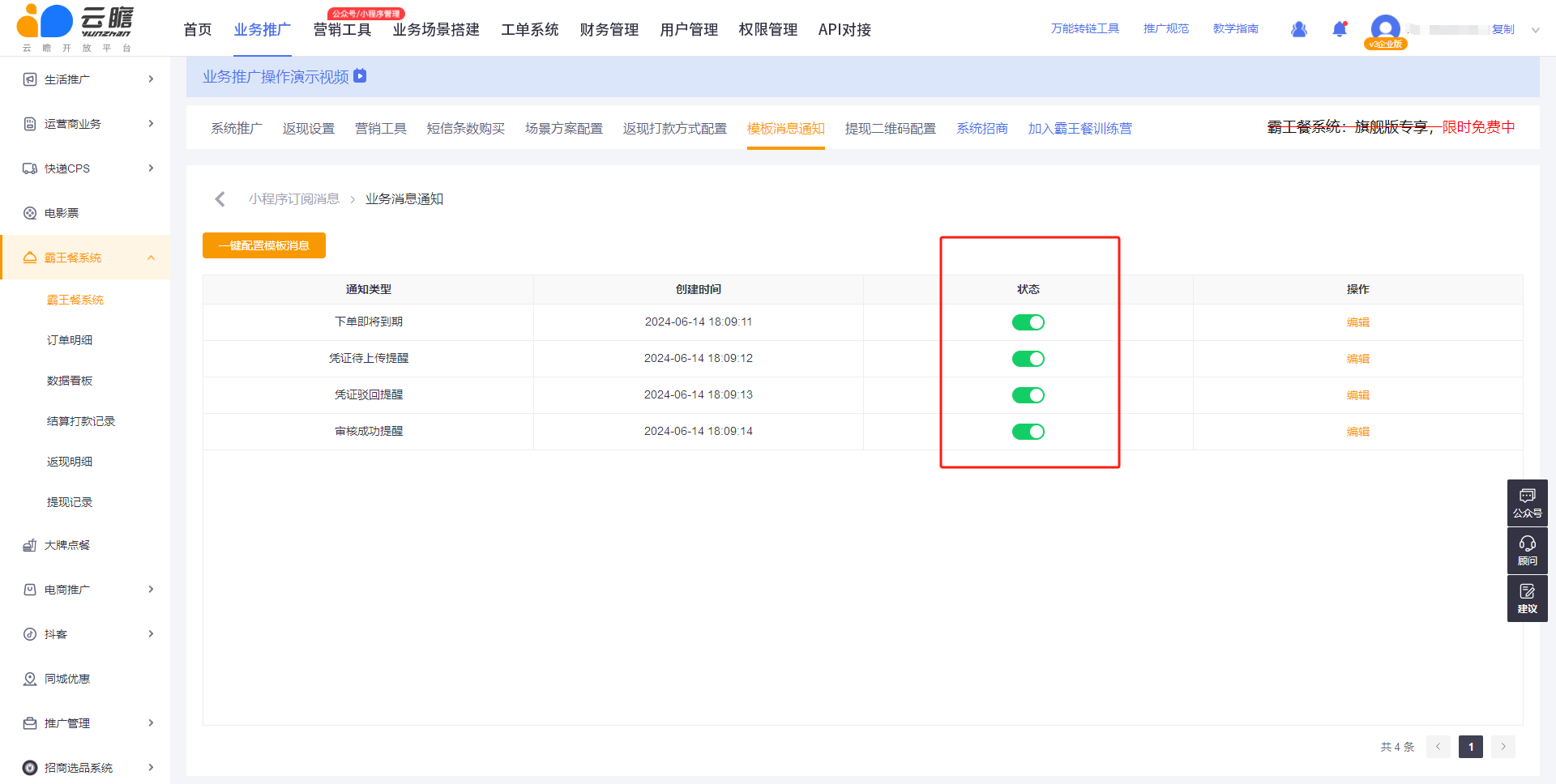Open the 数据看板 submenu item
Viewport: 1556px width, 784px height.
coord(70,381)
